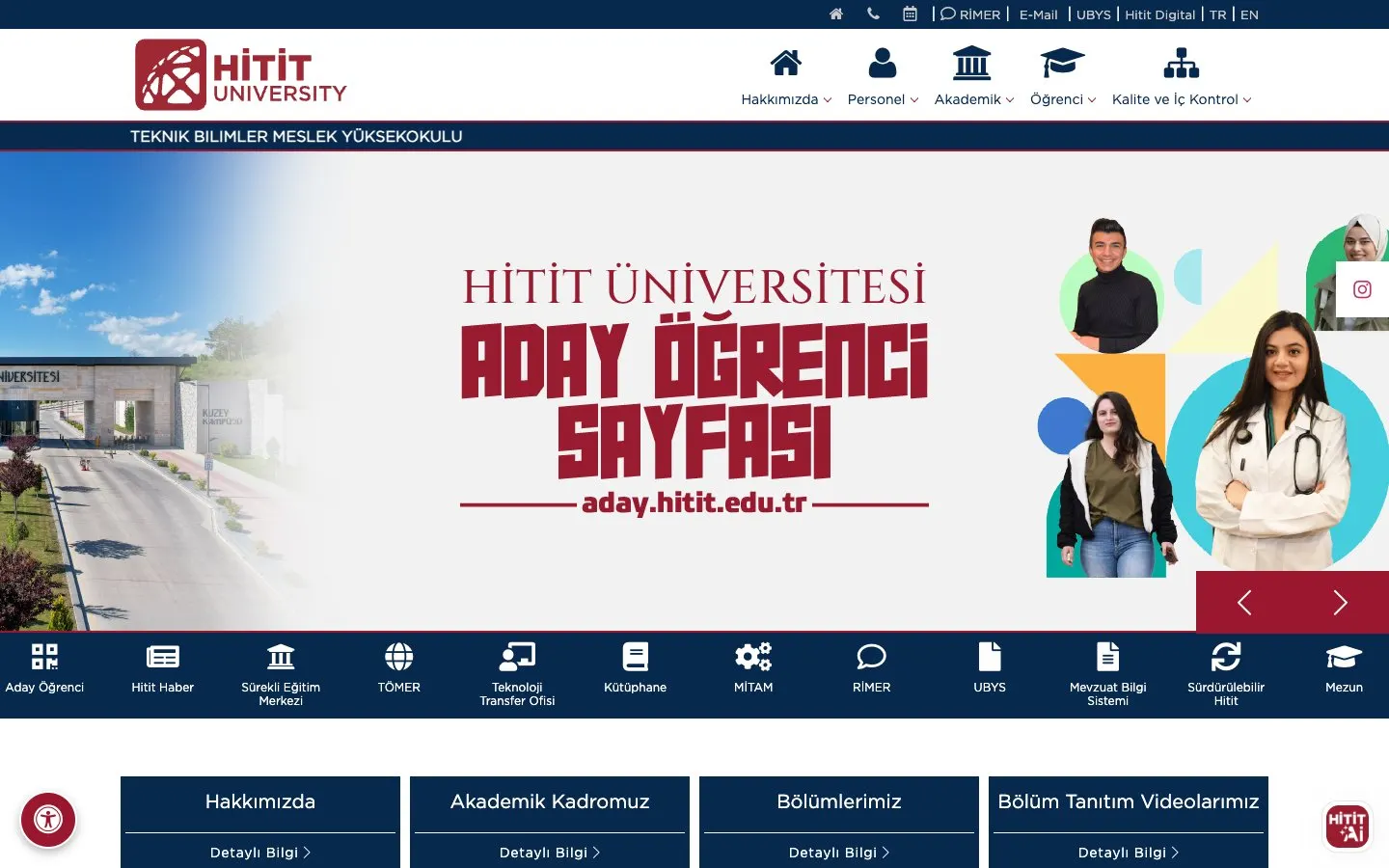Open the MİTAM gears icon

(x=753, y=657)
